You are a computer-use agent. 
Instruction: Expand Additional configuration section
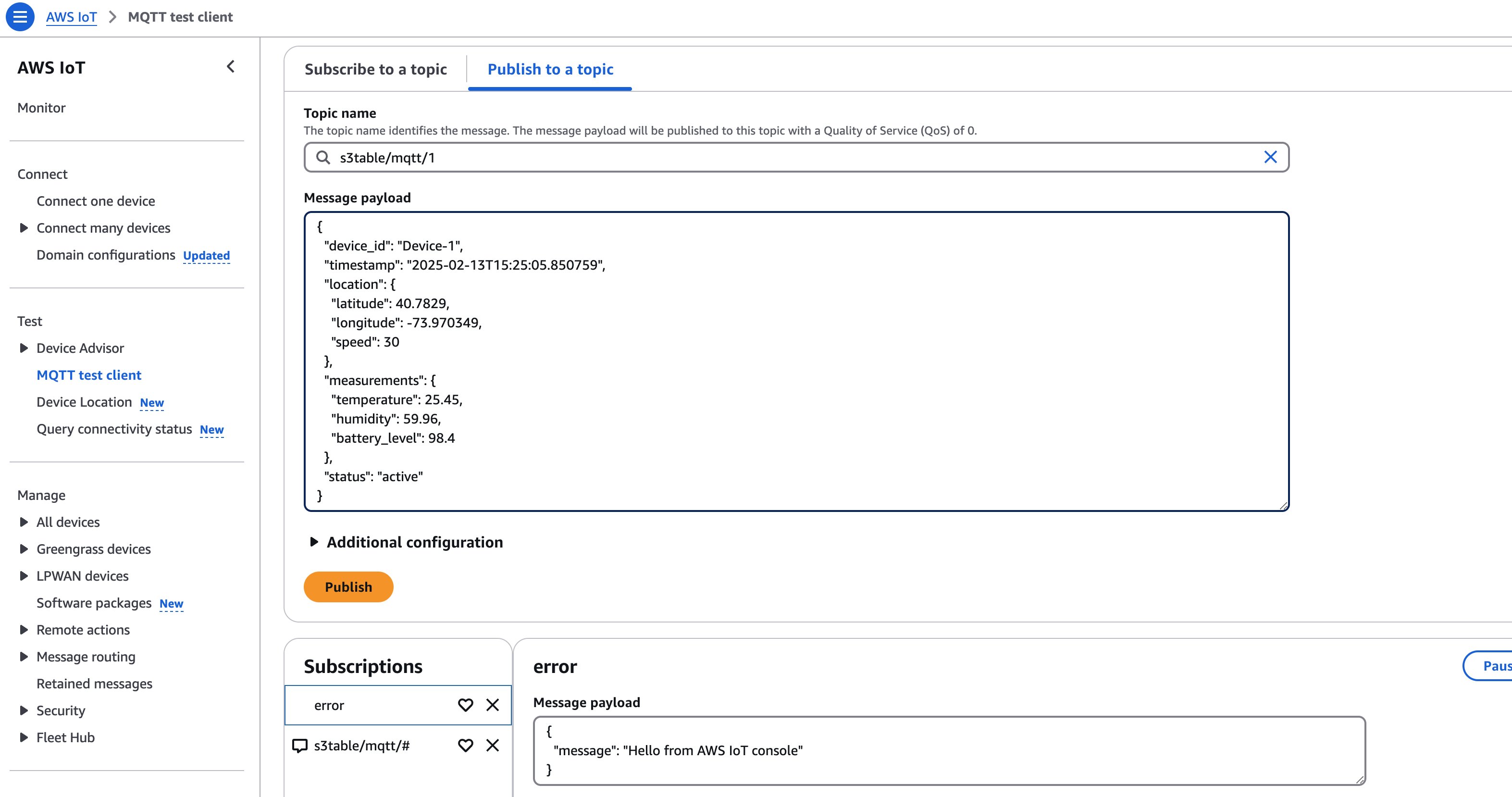pyautogui.click(x=314, y=542)
